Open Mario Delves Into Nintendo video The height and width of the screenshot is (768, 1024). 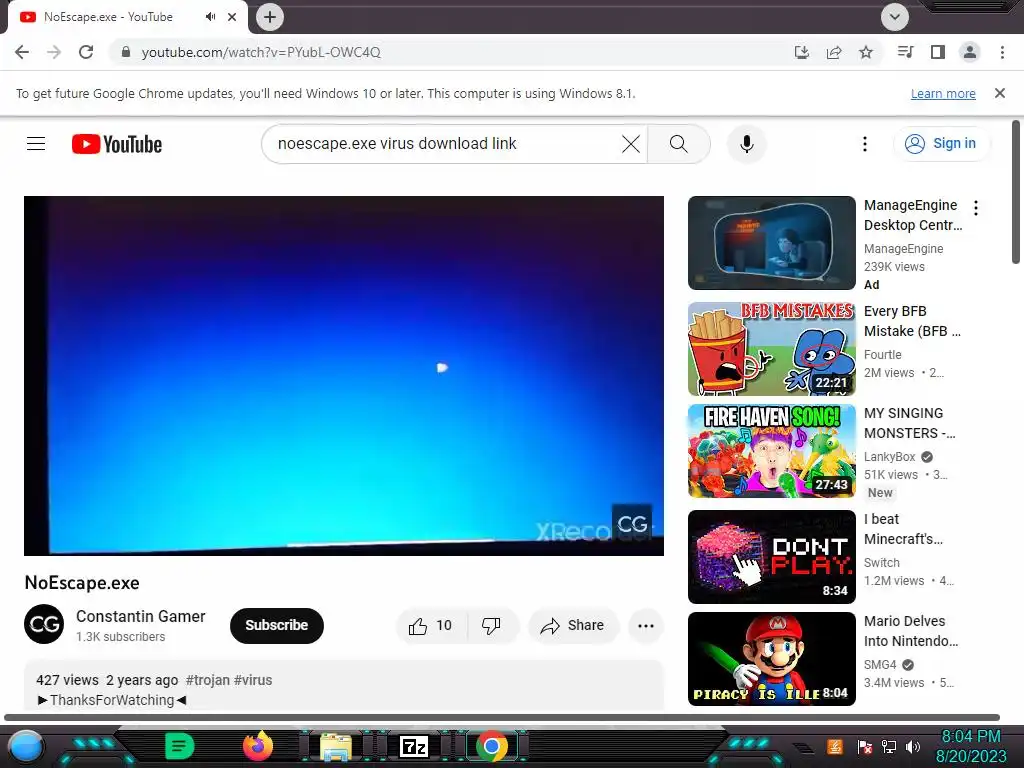point(771,658)
